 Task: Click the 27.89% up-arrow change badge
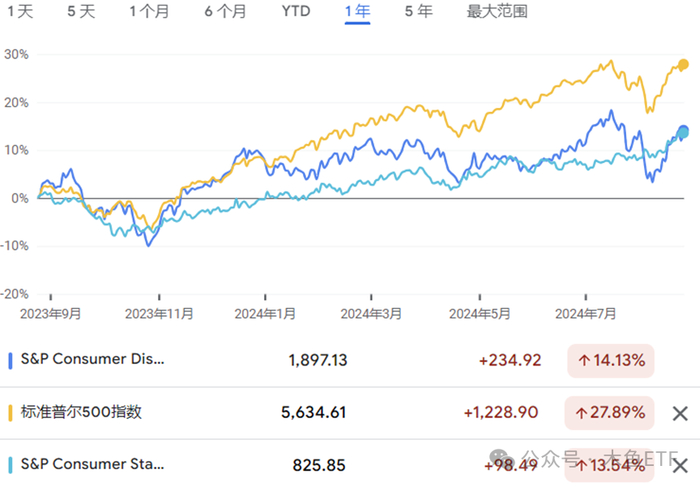pyautogui.click(x=610, y=413)
